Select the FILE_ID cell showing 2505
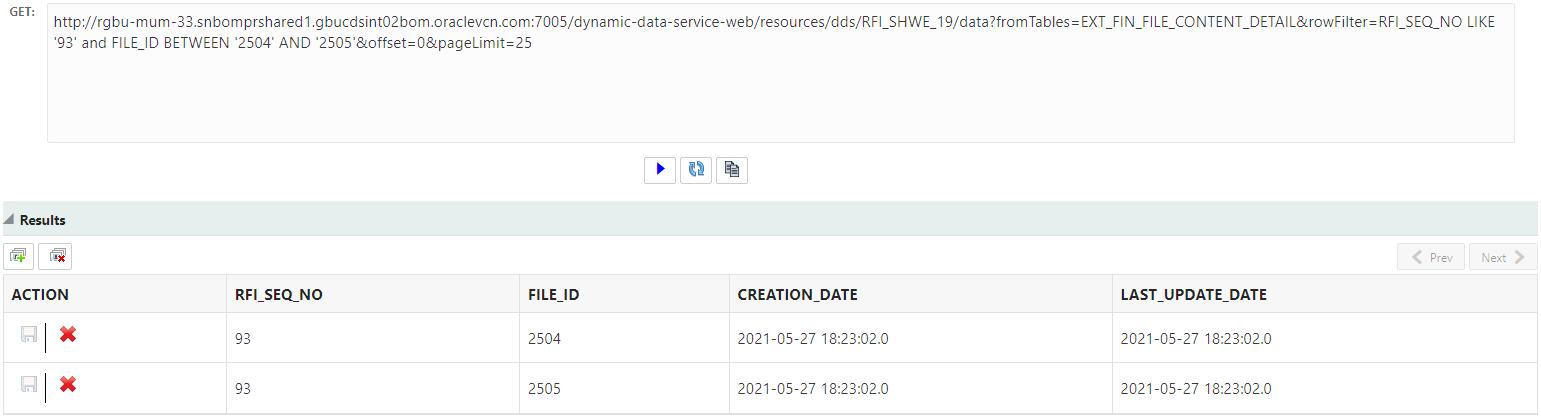The width and height of the screenshot is (1541, 417). click(x=624, y=388)
